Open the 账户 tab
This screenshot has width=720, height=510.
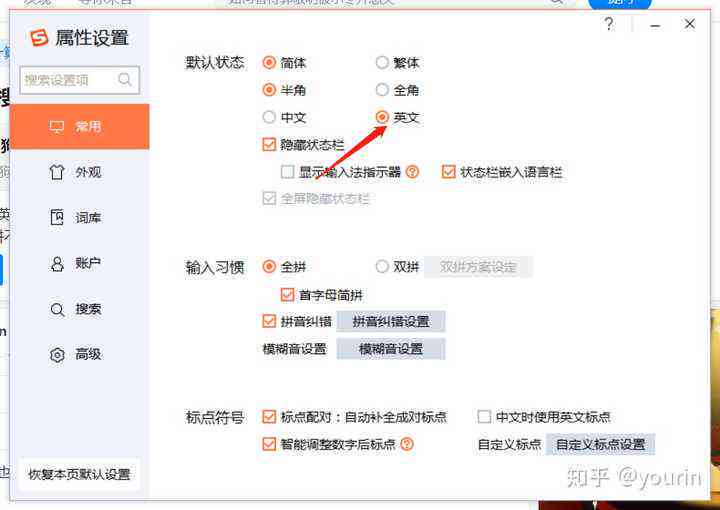point(79,263)
